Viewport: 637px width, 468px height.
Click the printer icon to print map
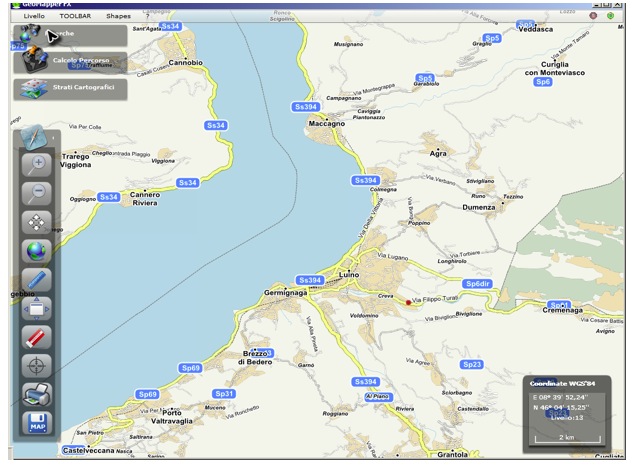tap(37, 395)
